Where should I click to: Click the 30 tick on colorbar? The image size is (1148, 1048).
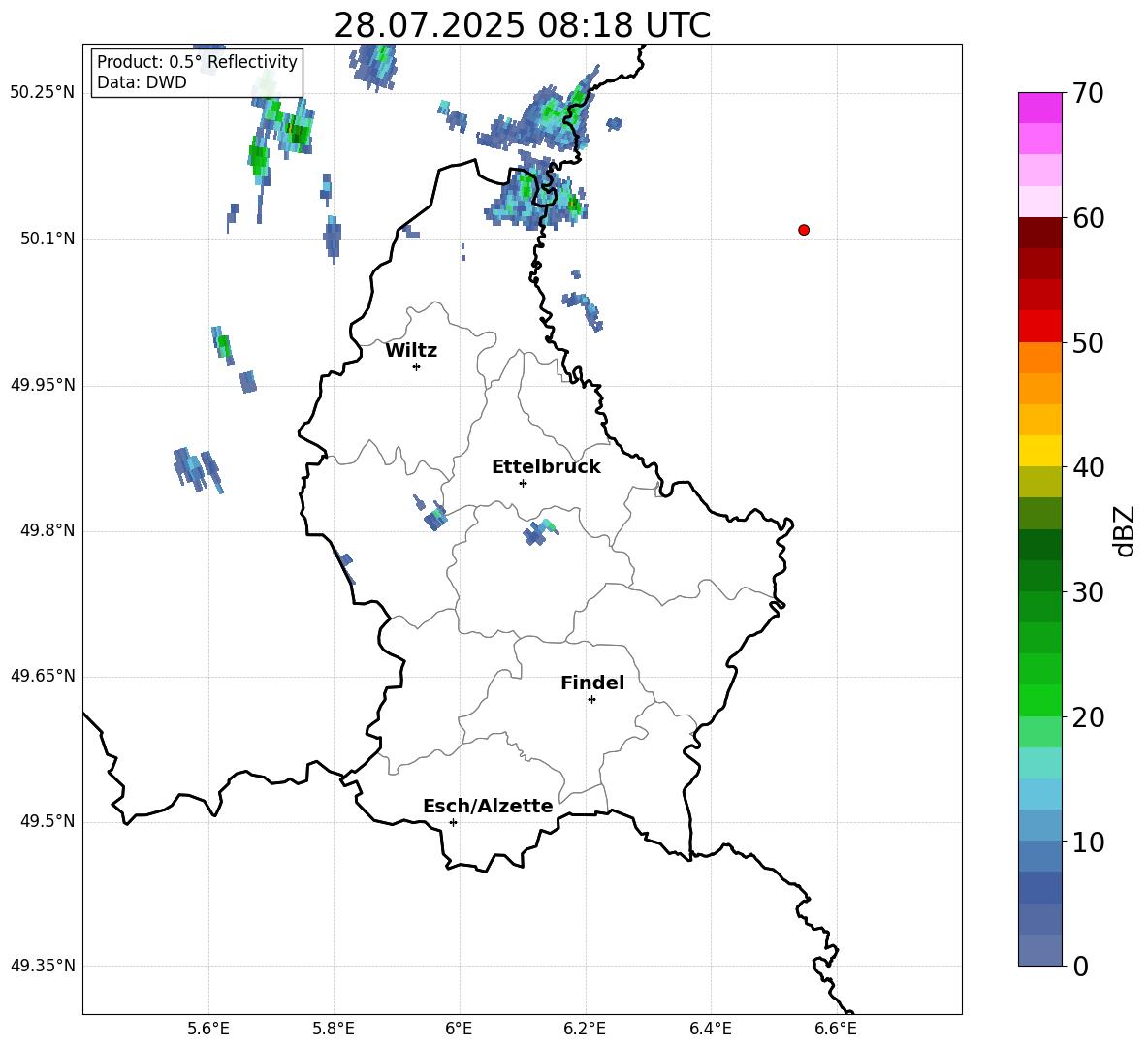pos(1088,592)
